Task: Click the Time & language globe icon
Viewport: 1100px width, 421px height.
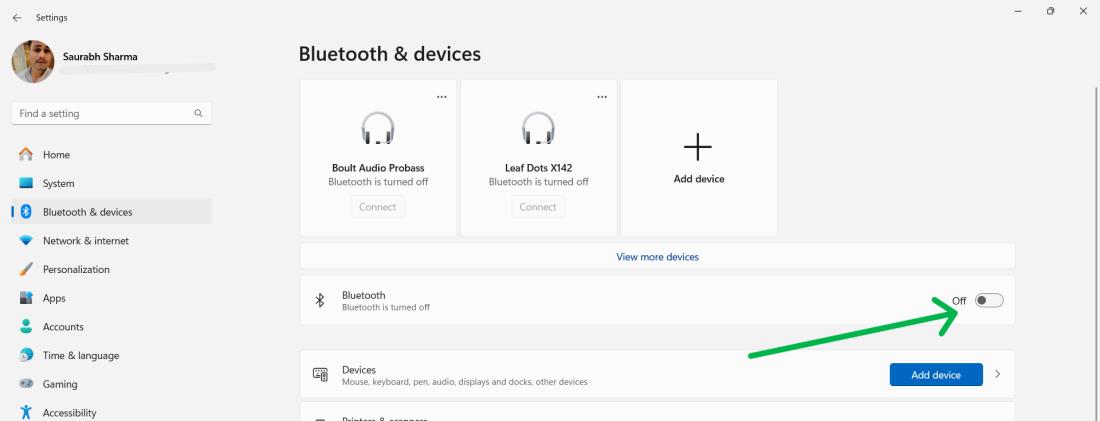Action: tap(27, 356)
